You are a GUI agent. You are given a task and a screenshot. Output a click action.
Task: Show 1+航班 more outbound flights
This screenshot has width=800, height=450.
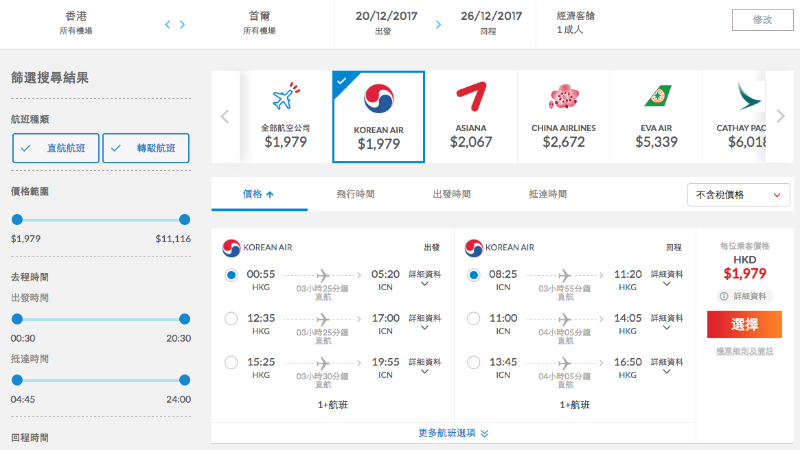pyautogui.click(x=333, y=405)
